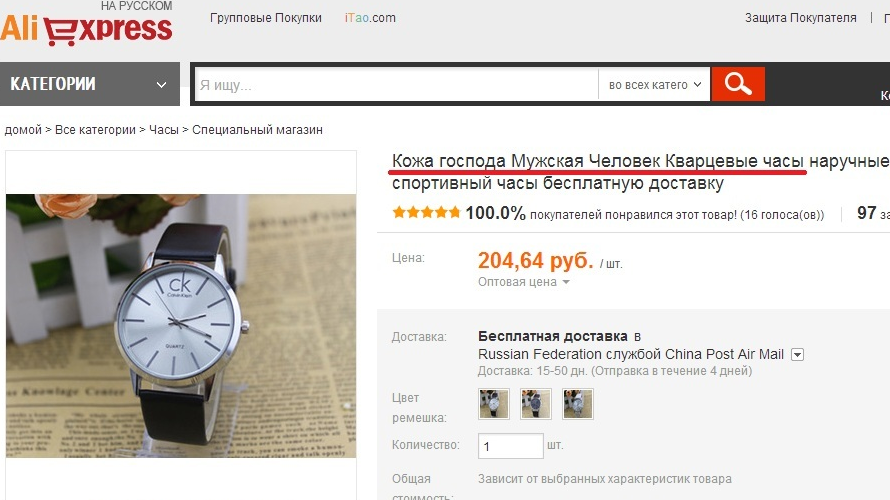Click the main watch product image

pos(181,326)
